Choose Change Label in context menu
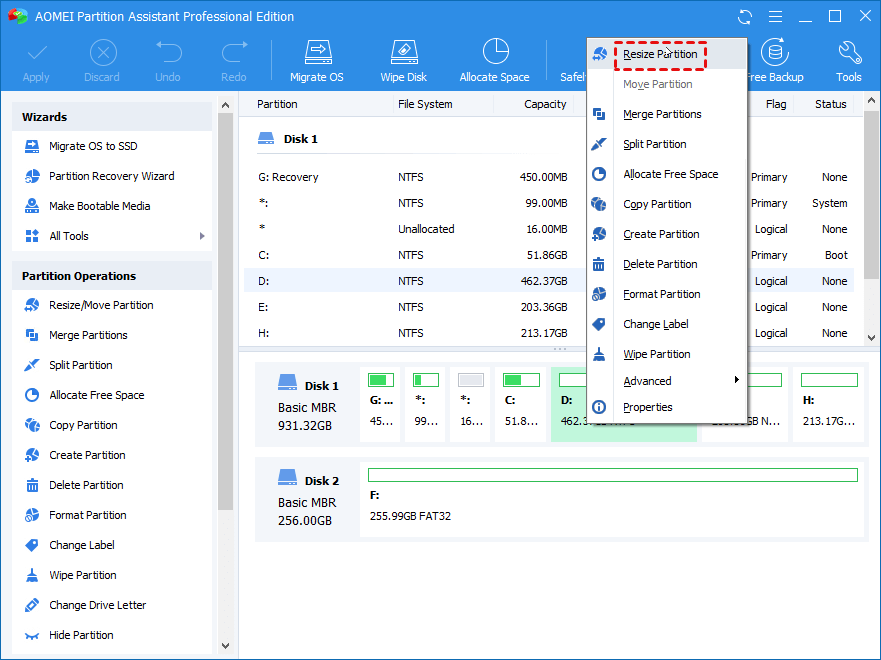 pos(666,324)
